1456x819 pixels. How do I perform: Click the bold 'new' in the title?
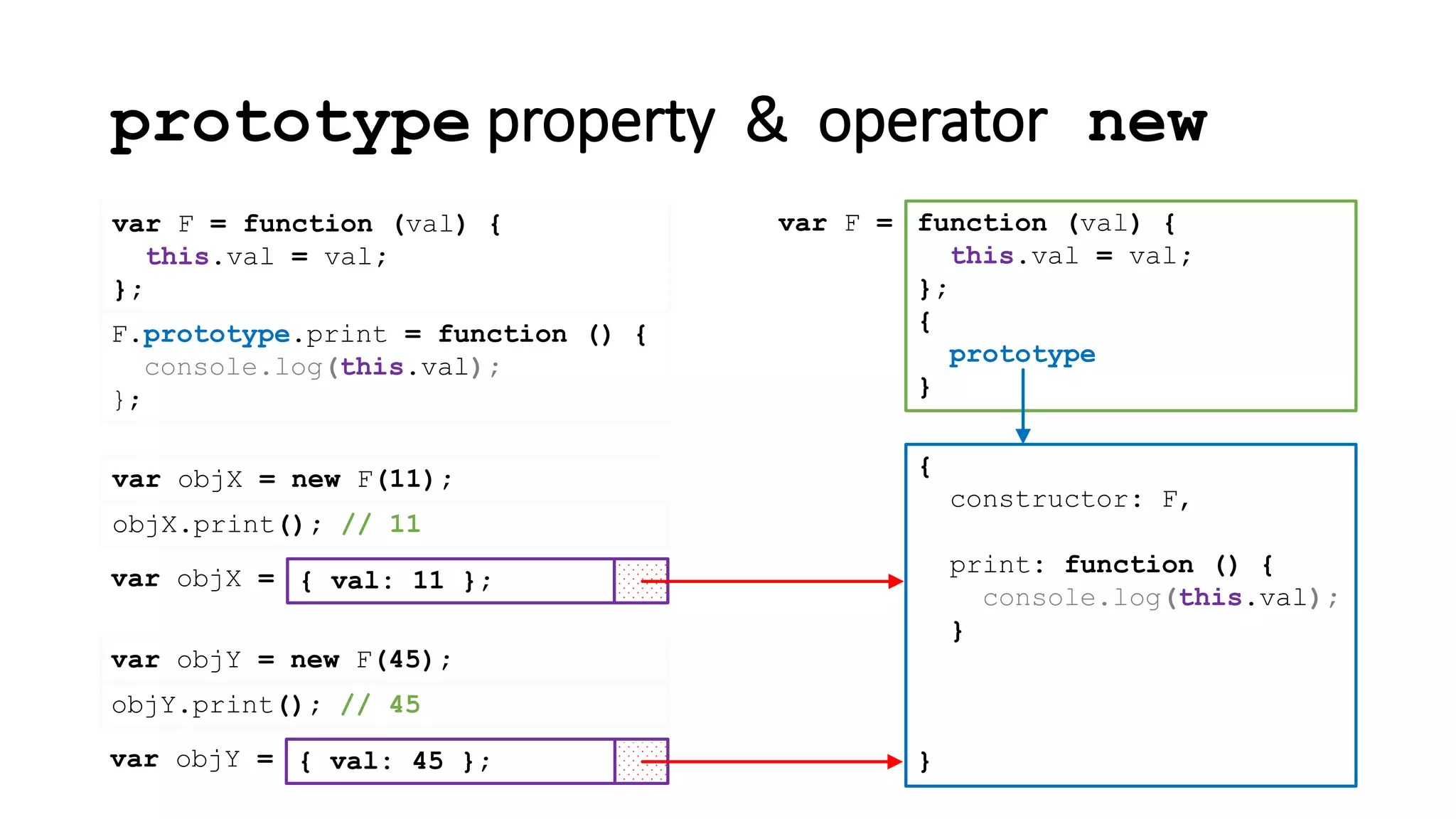[x=1147, y=124]
